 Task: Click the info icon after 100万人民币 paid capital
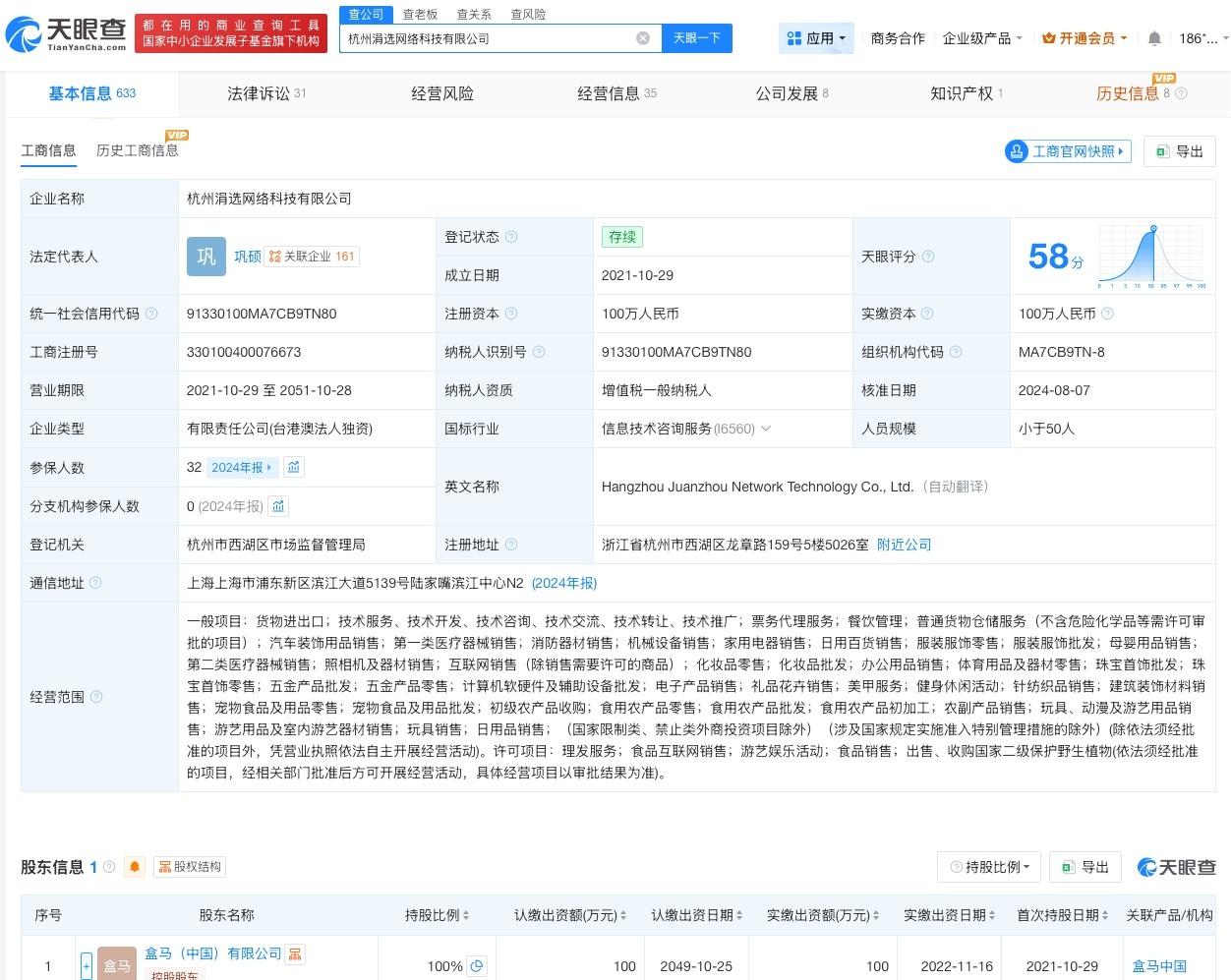[x=1107, y=314]
